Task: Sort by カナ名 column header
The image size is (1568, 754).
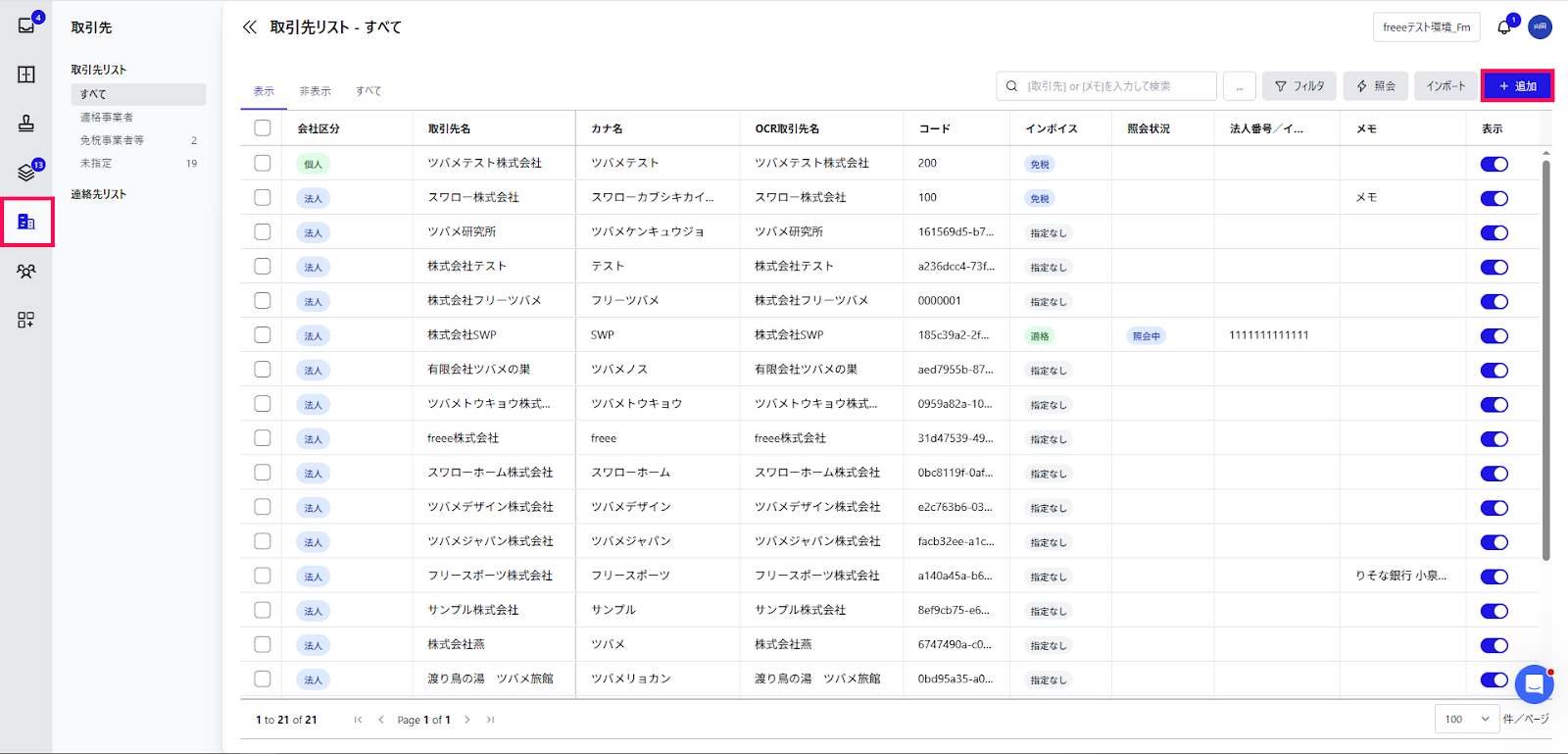Action: click(x=607, y=128)
